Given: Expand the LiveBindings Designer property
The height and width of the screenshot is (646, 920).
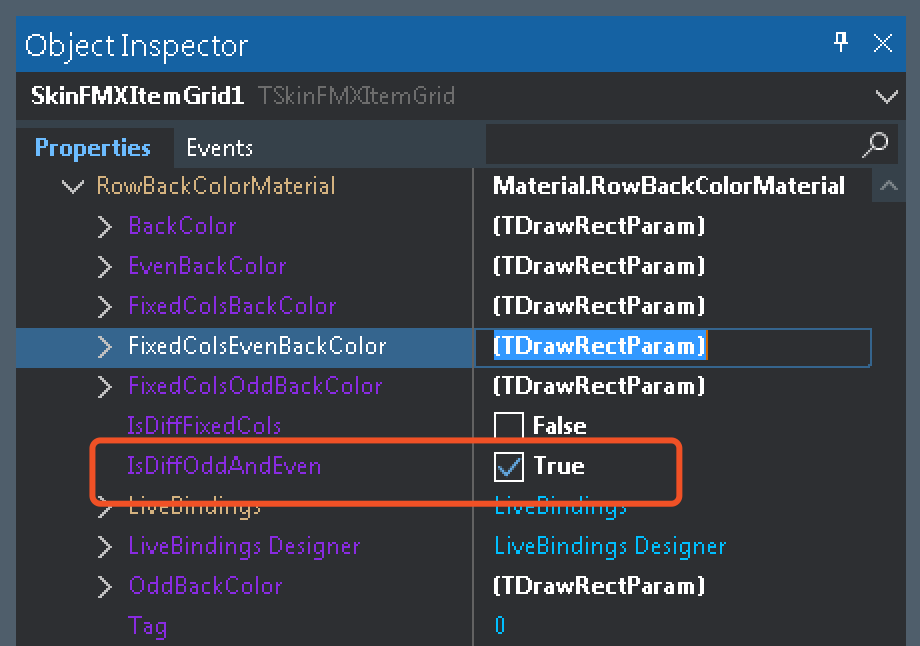Looking at the screenshot, I should coord(105,547).
